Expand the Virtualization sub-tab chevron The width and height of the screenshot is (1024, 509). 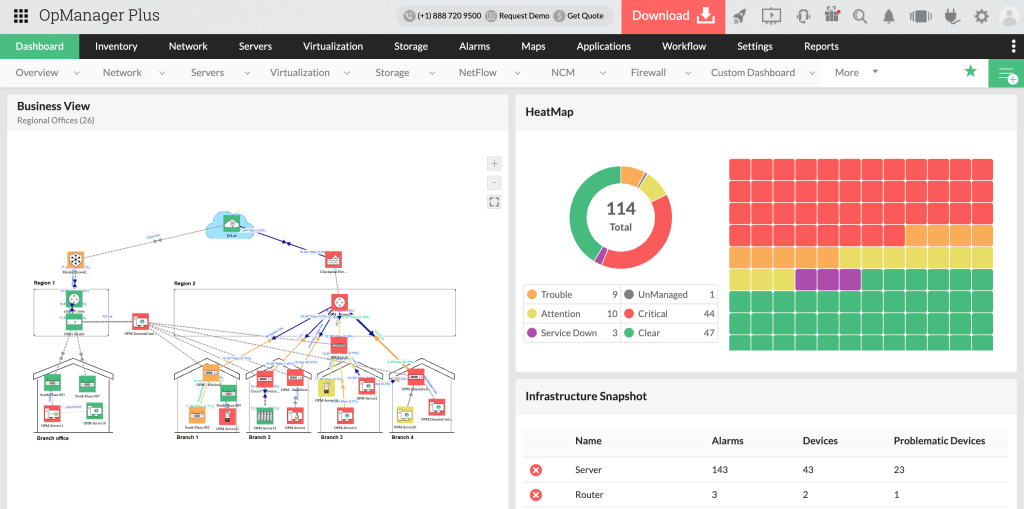coord(346,73)
